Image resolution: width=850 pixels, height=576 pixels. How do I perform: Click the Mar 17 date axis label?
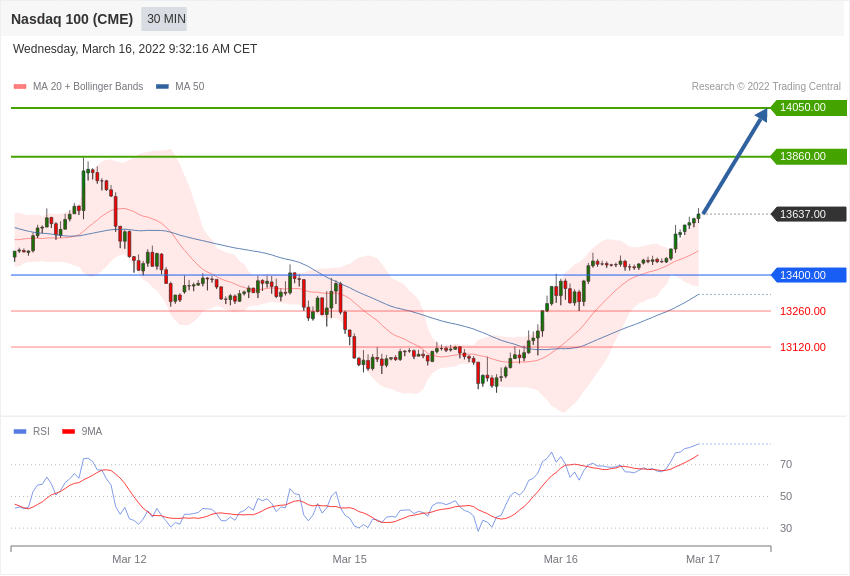702,559
